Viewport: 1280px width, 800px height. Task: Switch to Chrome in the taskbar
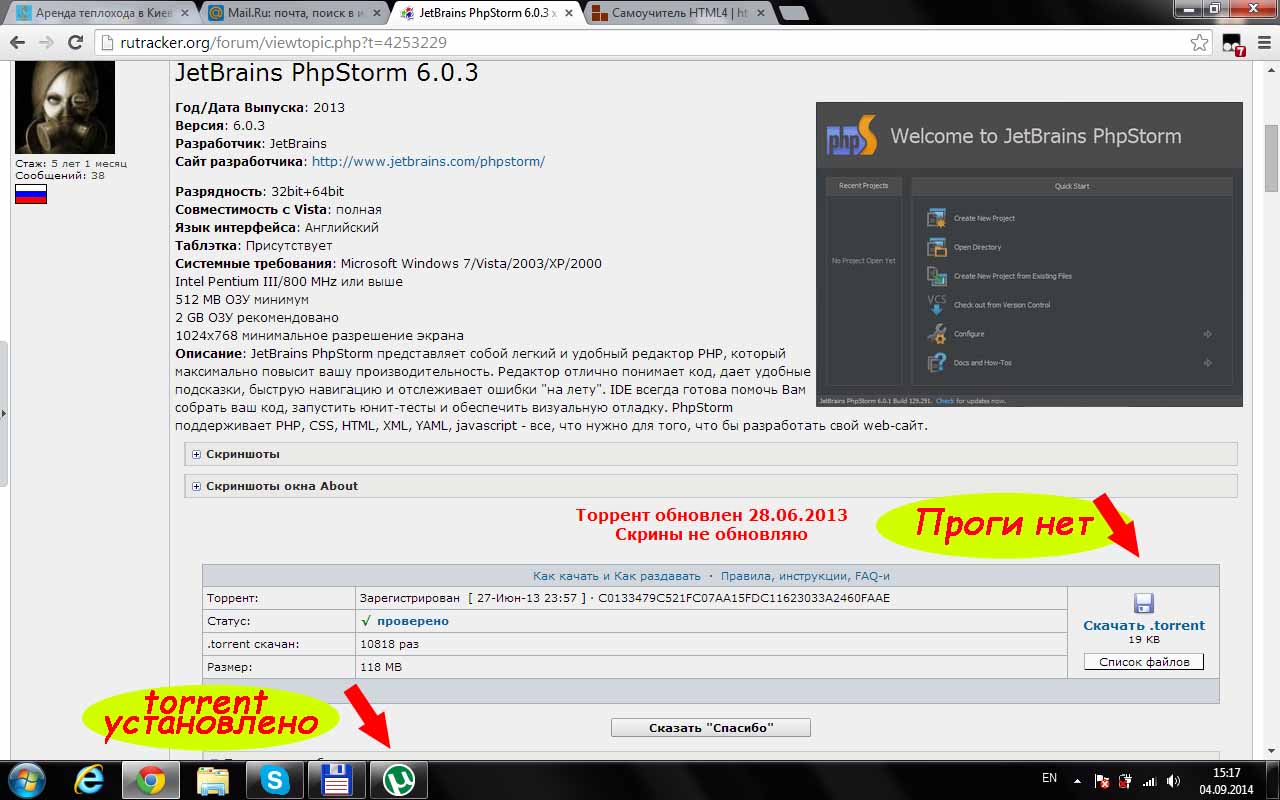point(151,780)
